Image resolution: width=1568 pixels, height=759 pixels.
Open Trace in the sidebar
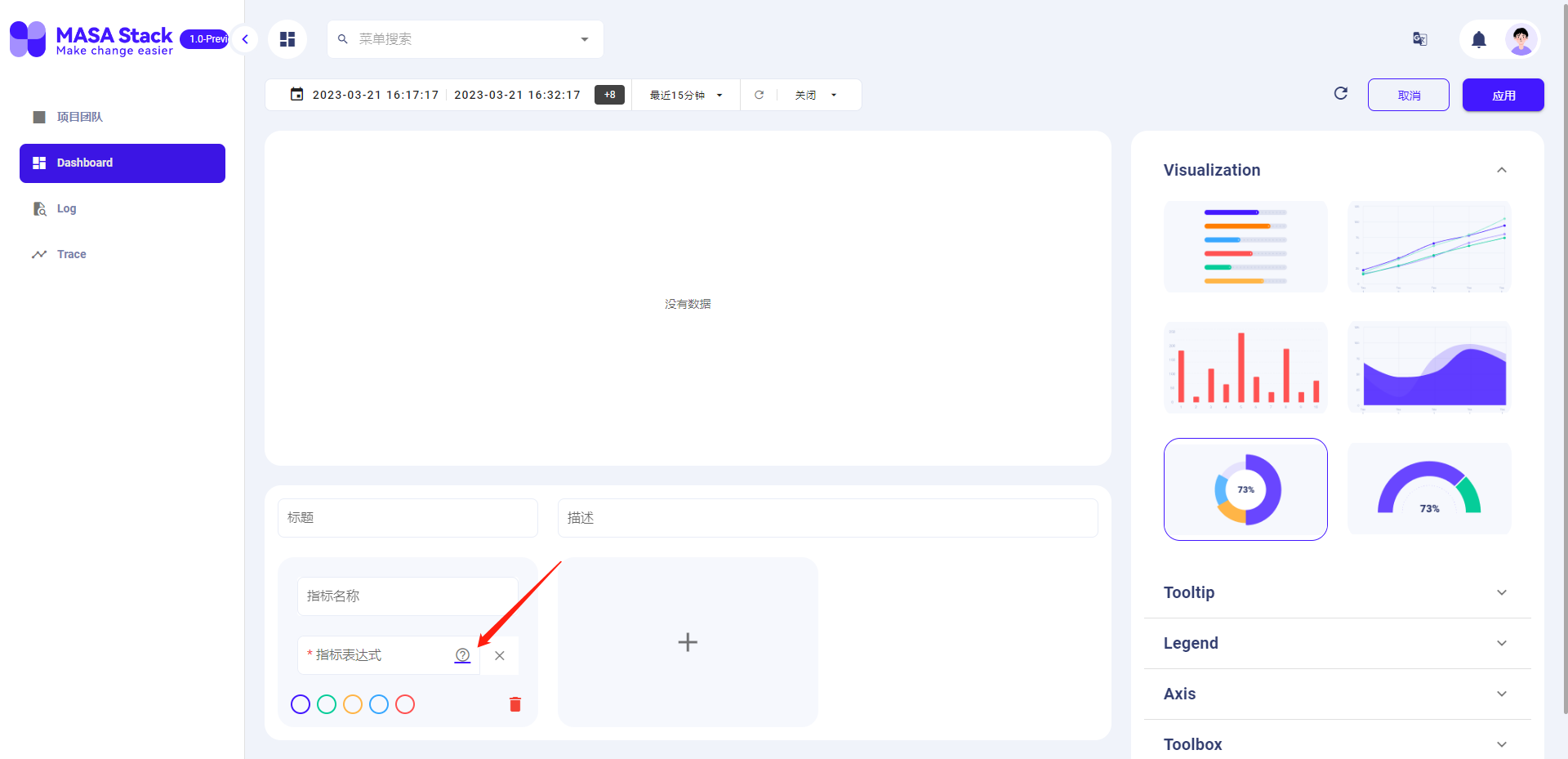[x=122, y=255]
